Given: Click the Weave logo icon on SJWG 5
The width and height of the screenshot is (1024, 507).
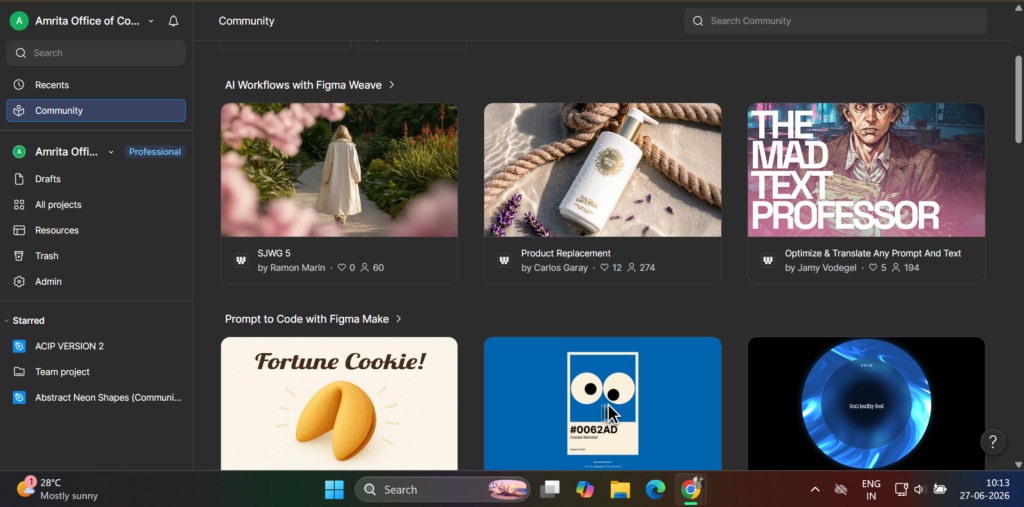Looking at the screenshot, I should point(240,261).
